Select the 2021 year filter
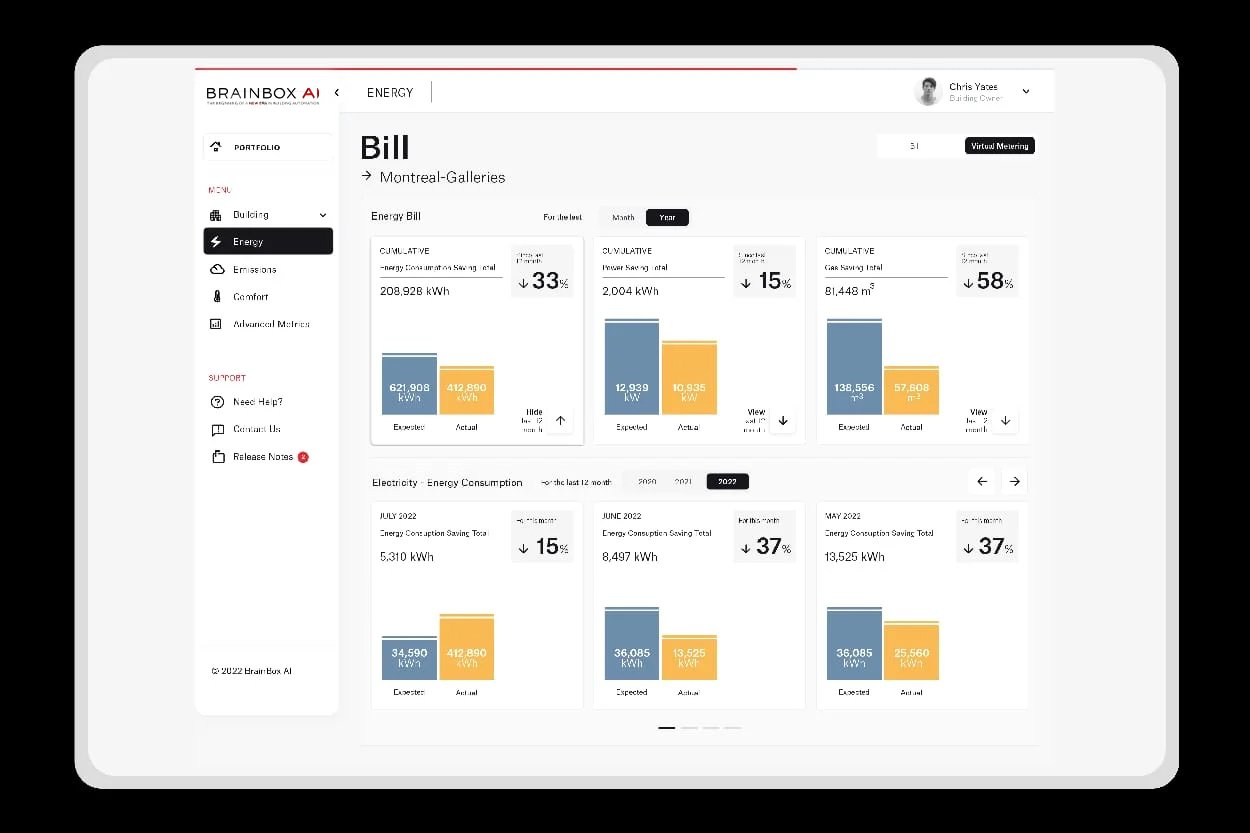Image resolution: width=1250 pixels, height=833 pixels. click(683, 482)
